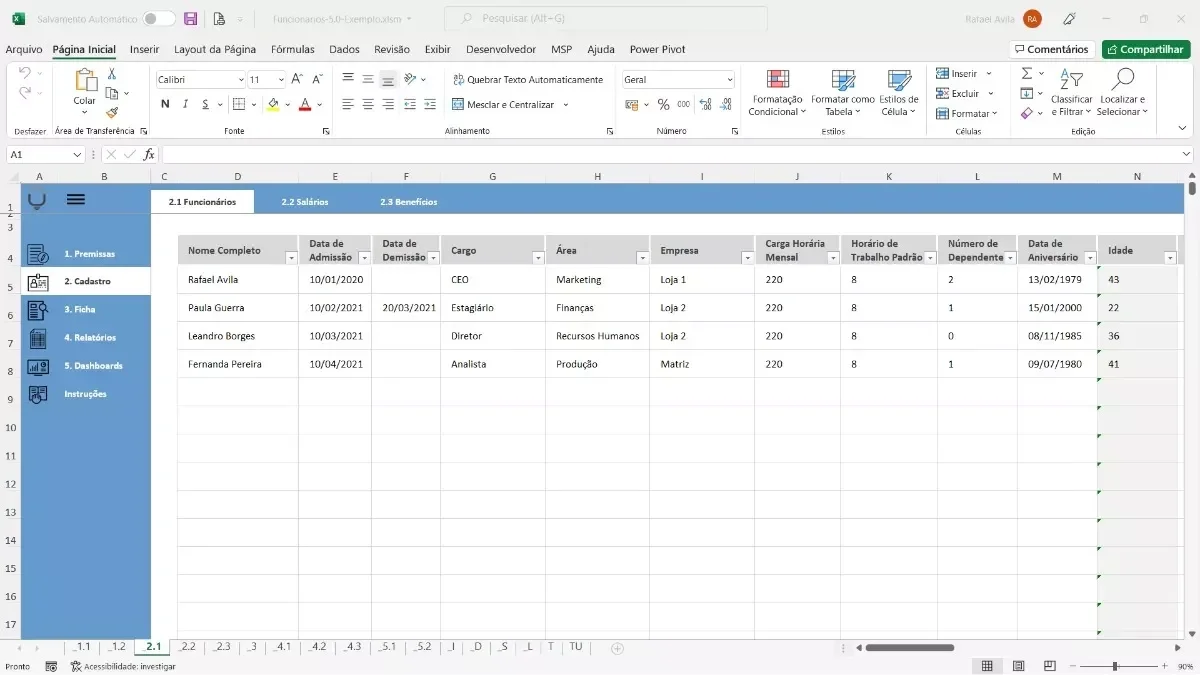
Task: Click the AutoSum sigma icon
Action: tap(1026, 74)
